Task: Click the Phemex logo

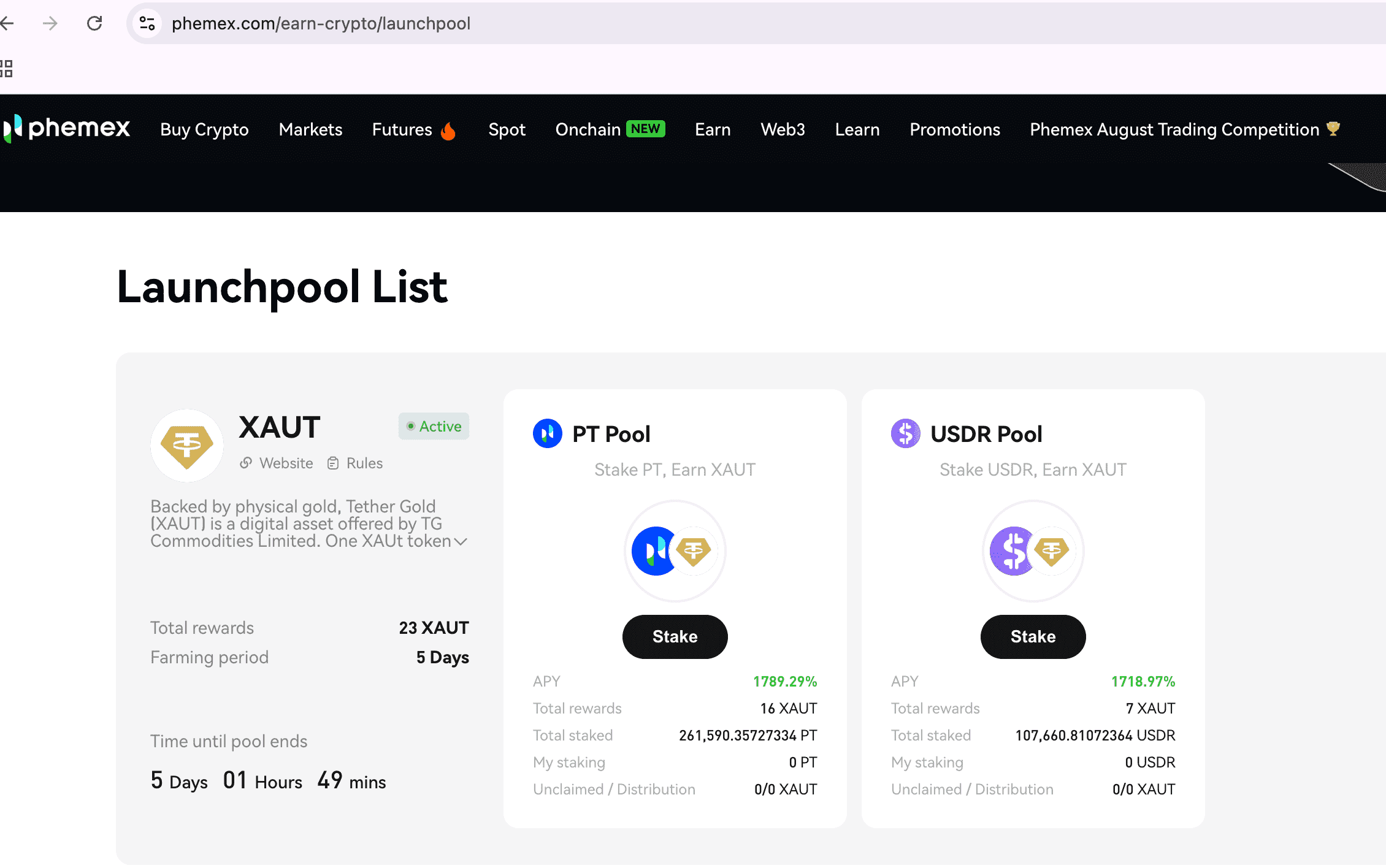Action: (x=66, y=129)
